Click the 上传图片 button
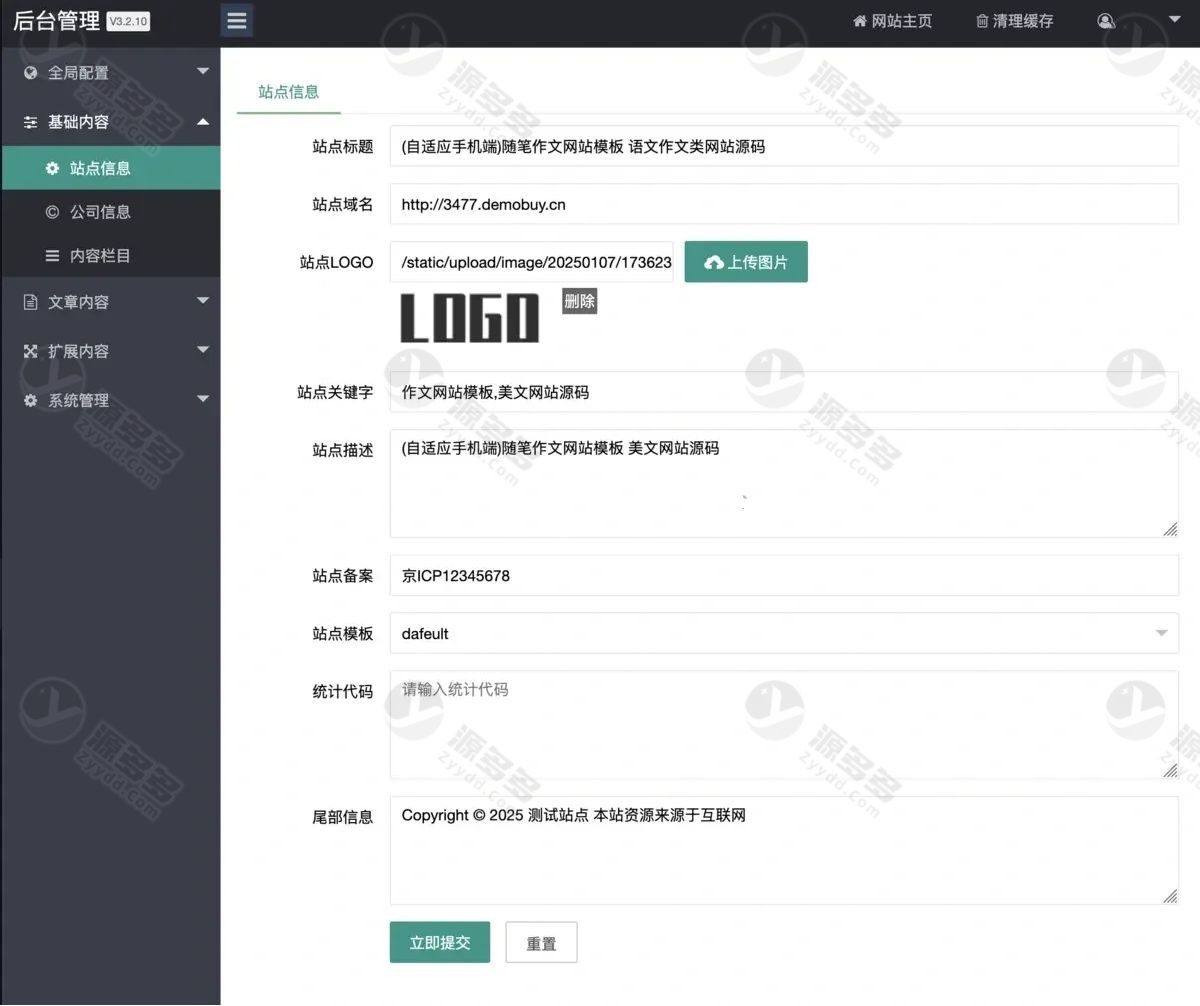1200x1006 pixels. [746, 262]
